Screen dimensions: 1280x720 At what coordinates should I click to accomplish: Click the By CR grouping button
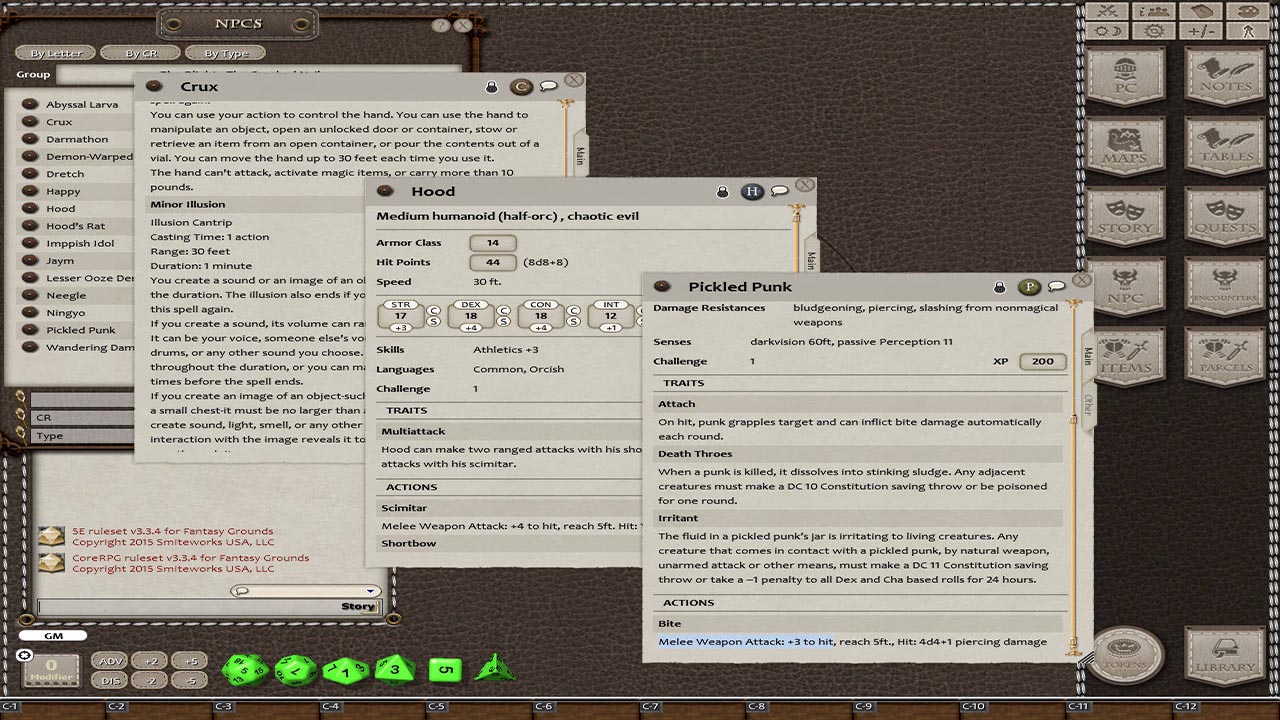point(140,53)
